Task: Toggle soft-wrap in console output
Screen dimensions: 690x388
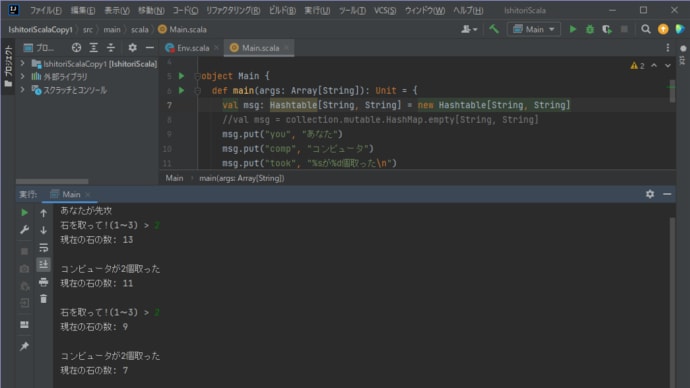Action: (x=43, y=247)
